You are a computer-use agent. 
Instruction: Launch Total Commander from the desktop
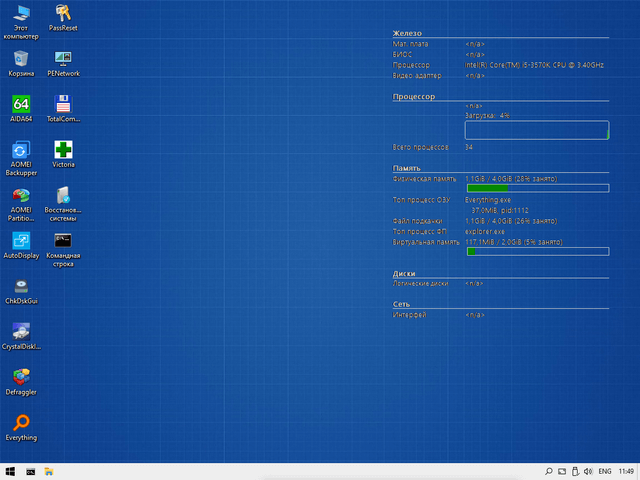63,104
